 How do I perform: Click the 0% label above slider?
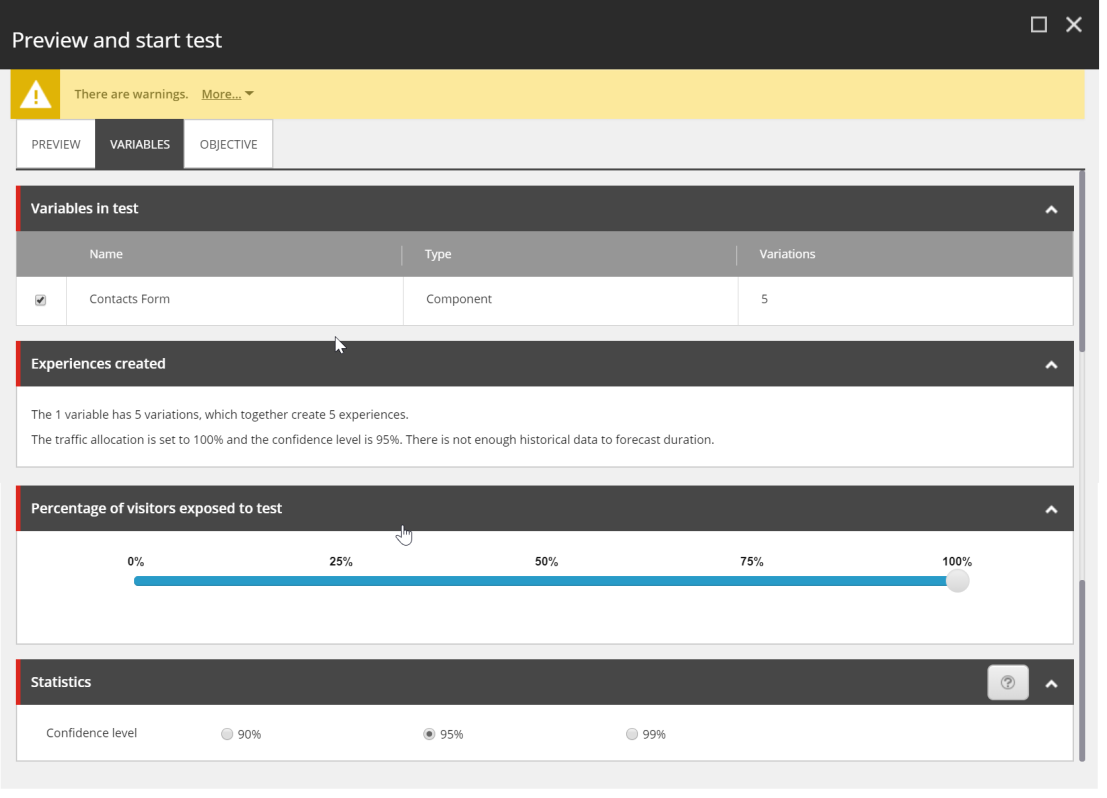coord(136,562)
